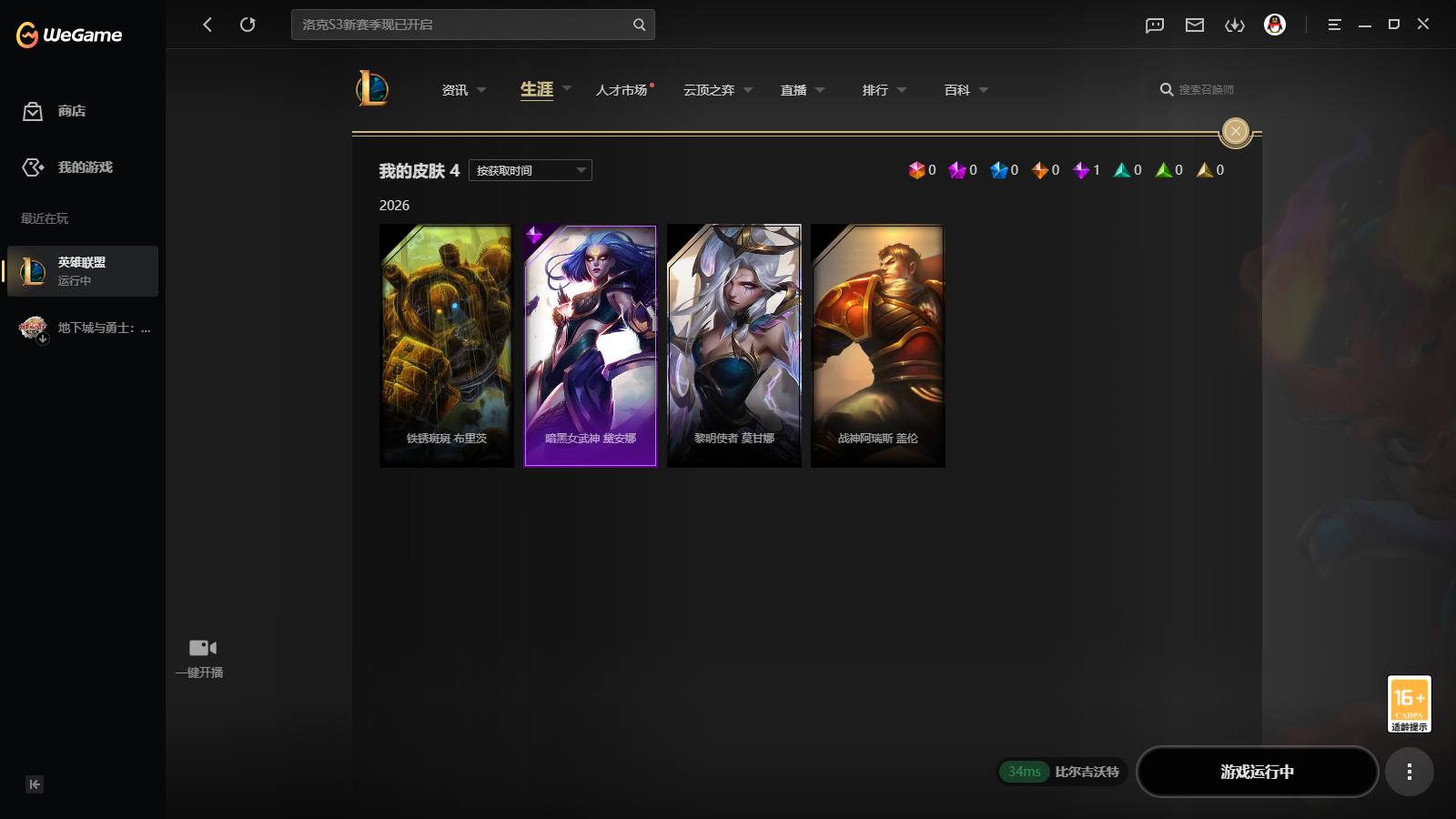This screenshot has height=819, width=1456.
Task: Click the 我的皮肤 4 heading
Action: (x=420, y=170)
